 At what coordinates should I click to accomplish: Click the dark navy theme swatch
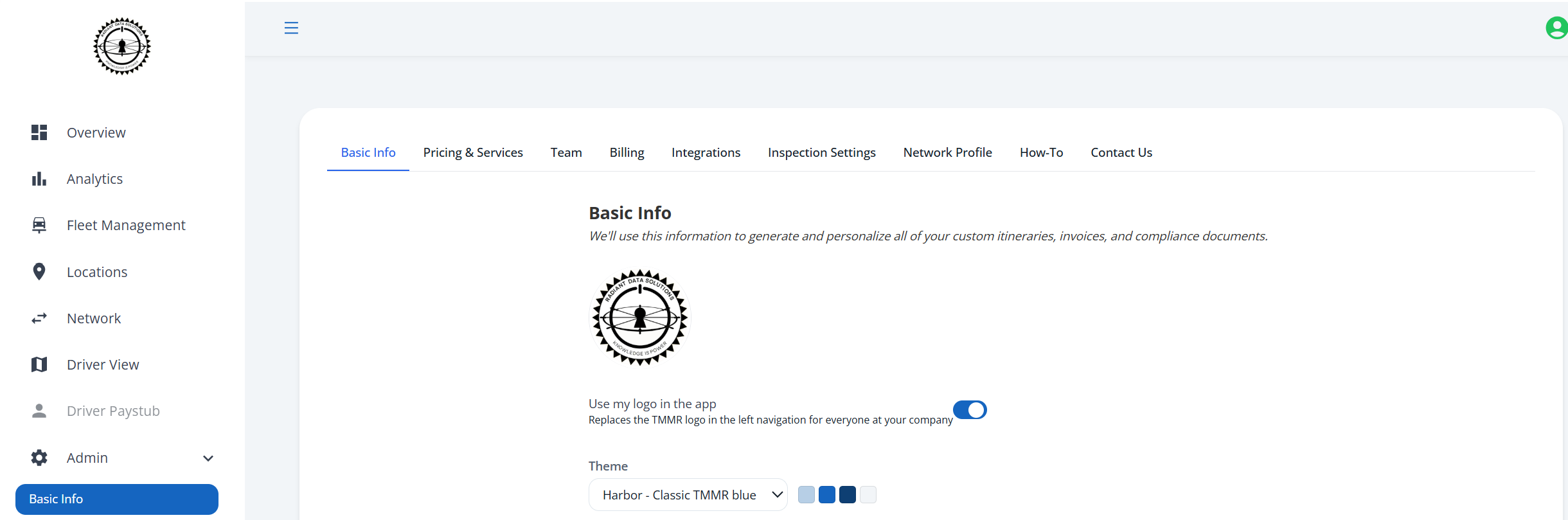click(x=848, y=495)
